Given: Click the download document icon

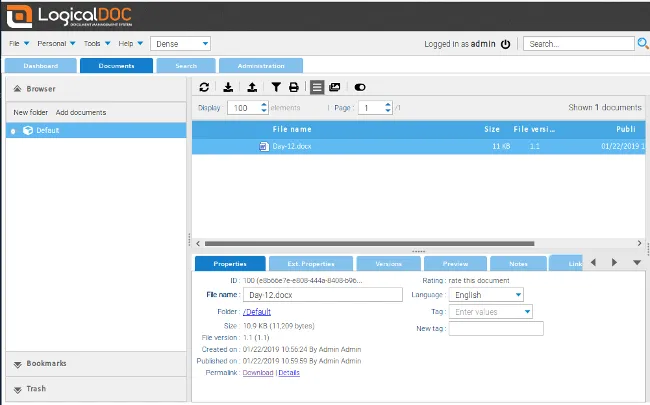Looking at the screenshot, I should click(x=228, y=88).
